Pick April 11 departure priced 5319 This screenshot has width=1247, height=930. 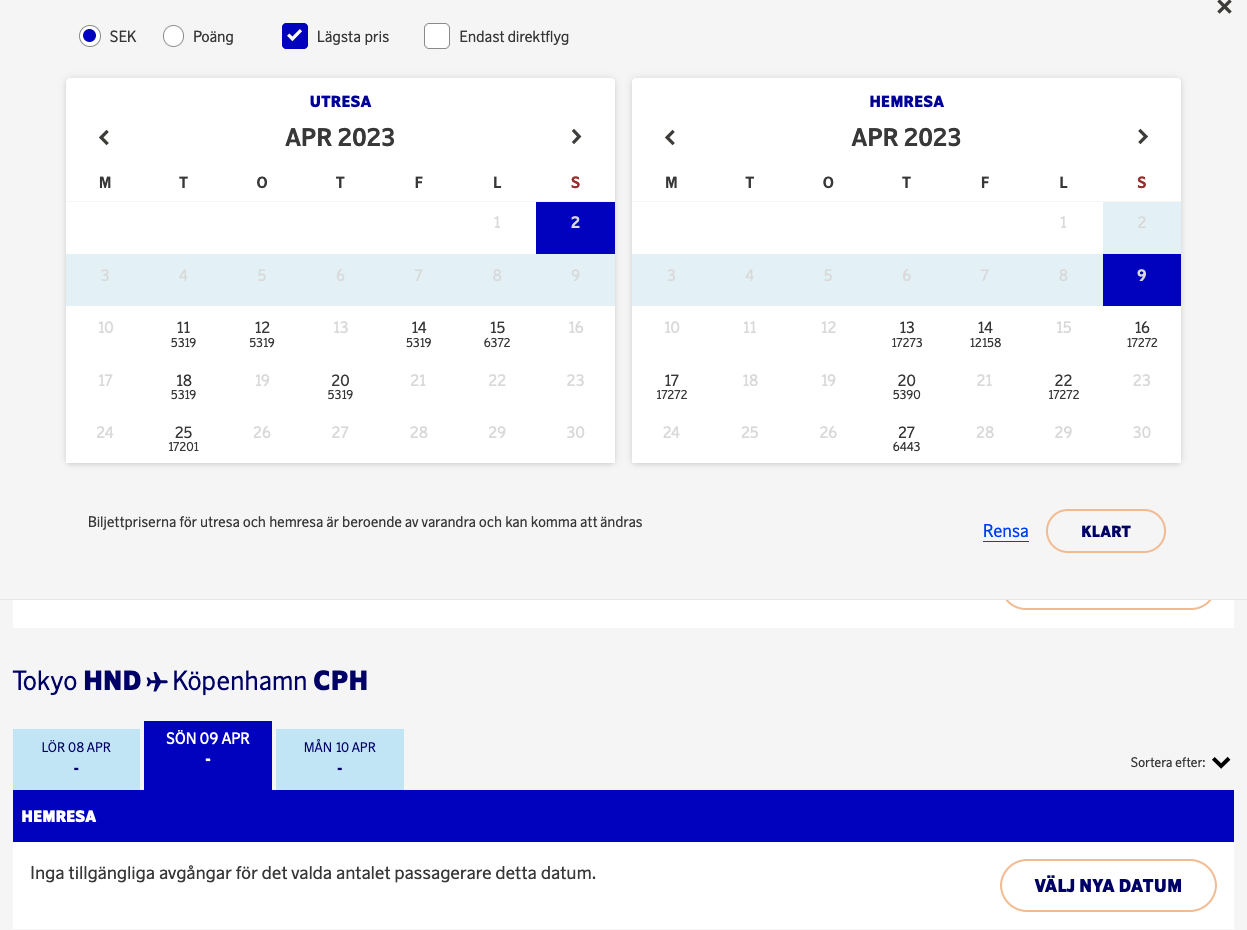coord(183,333)
